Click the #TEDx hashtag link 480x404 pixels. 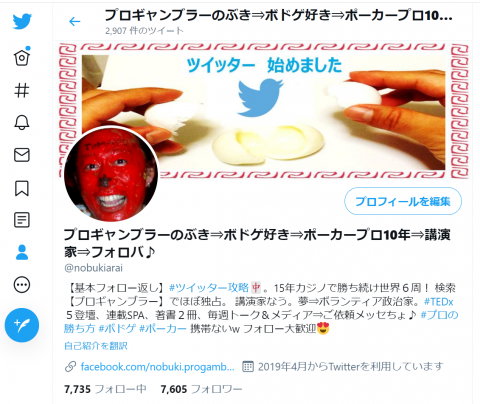438,302
